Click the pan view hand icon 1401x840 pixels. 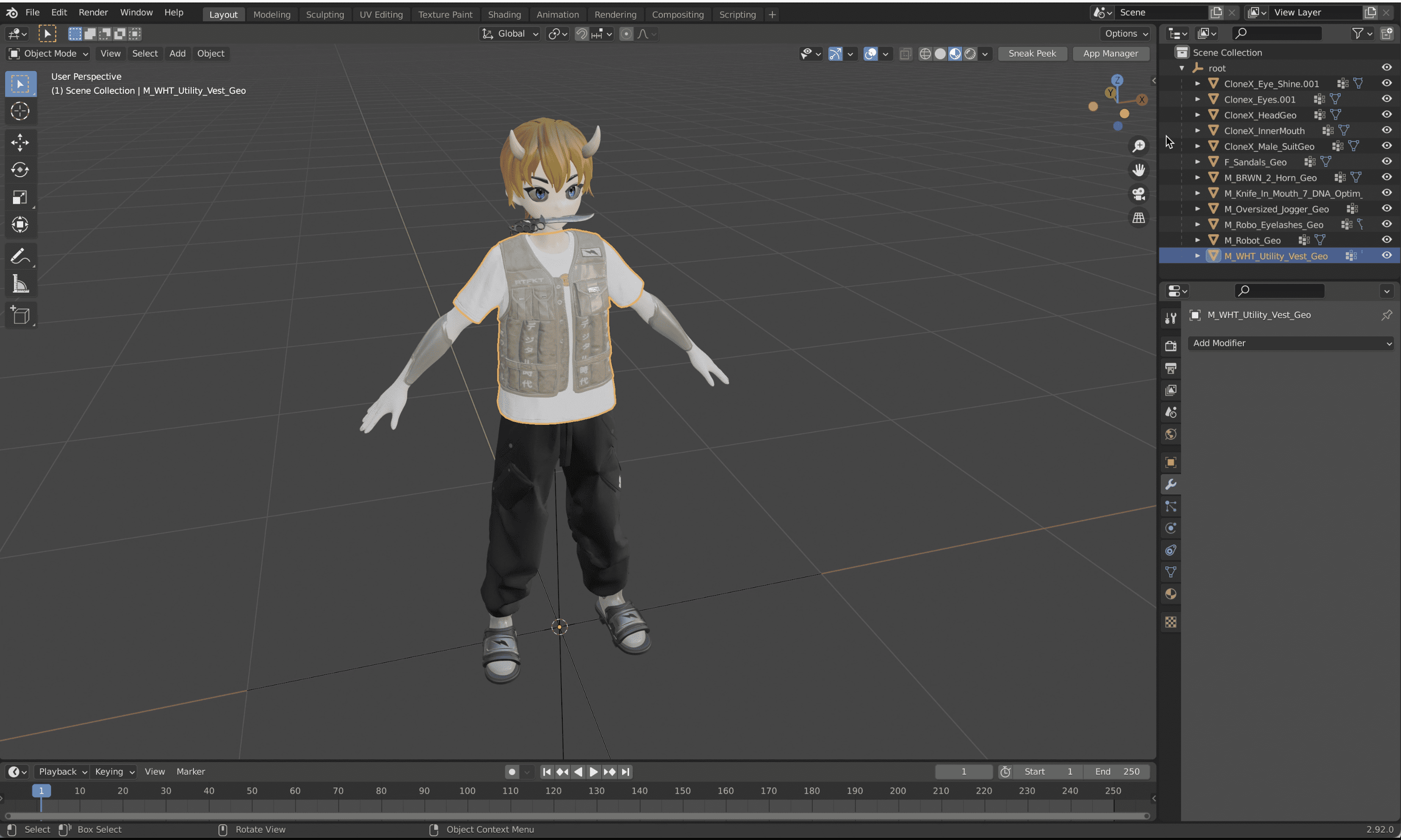1138,170
